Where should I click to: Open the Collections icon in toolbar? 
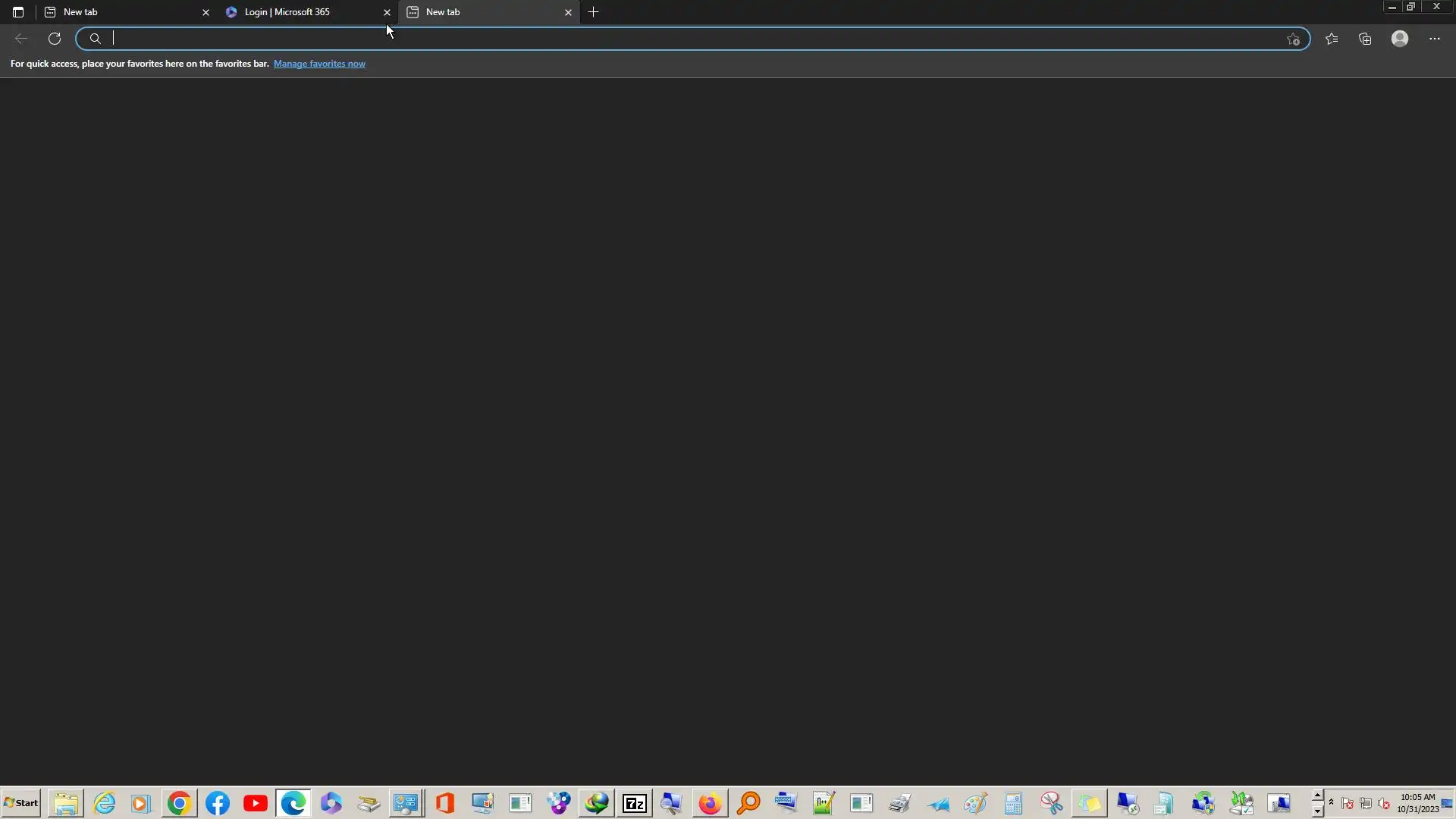(1365, 39)
